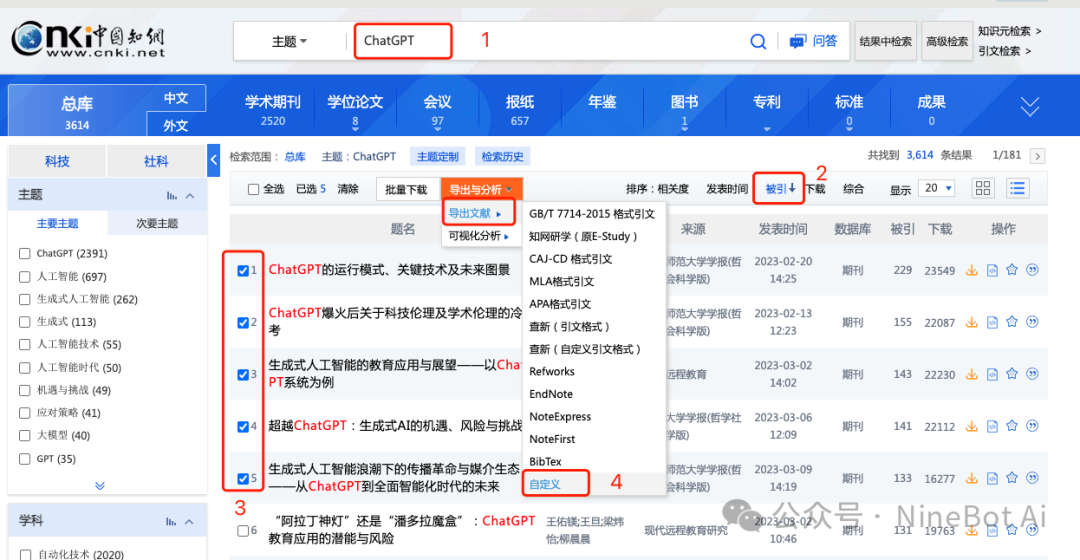Choose BibTex export format

546,462
